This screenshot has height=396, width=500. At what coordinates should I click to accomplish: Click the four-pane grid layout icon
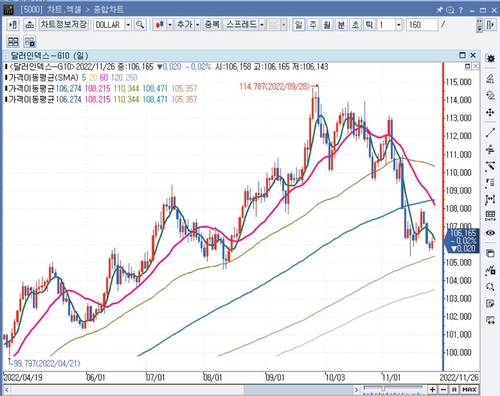point(13,42)
